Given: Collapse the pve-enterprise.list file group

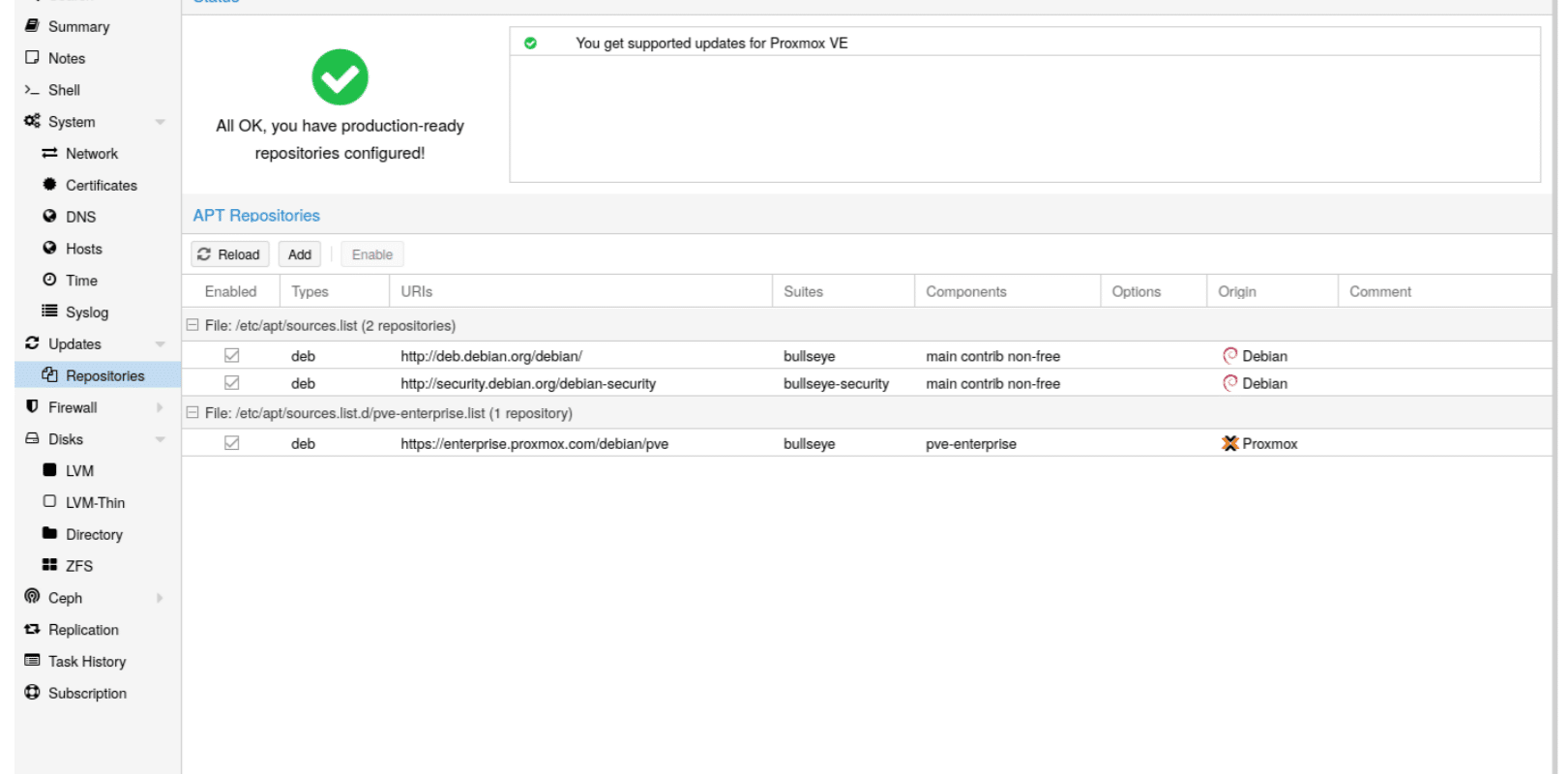Looking at the screenshot, I should (192, 412).
